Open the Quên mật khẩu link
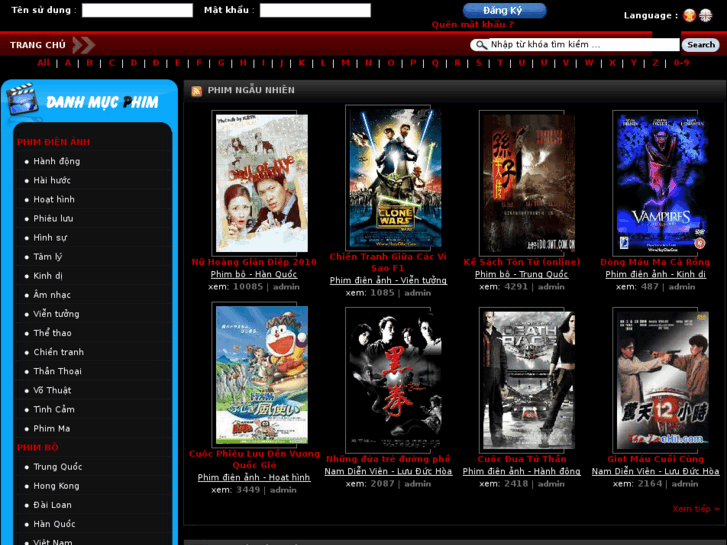The width and height of the screenshot is (727, 545). point(472,25)
